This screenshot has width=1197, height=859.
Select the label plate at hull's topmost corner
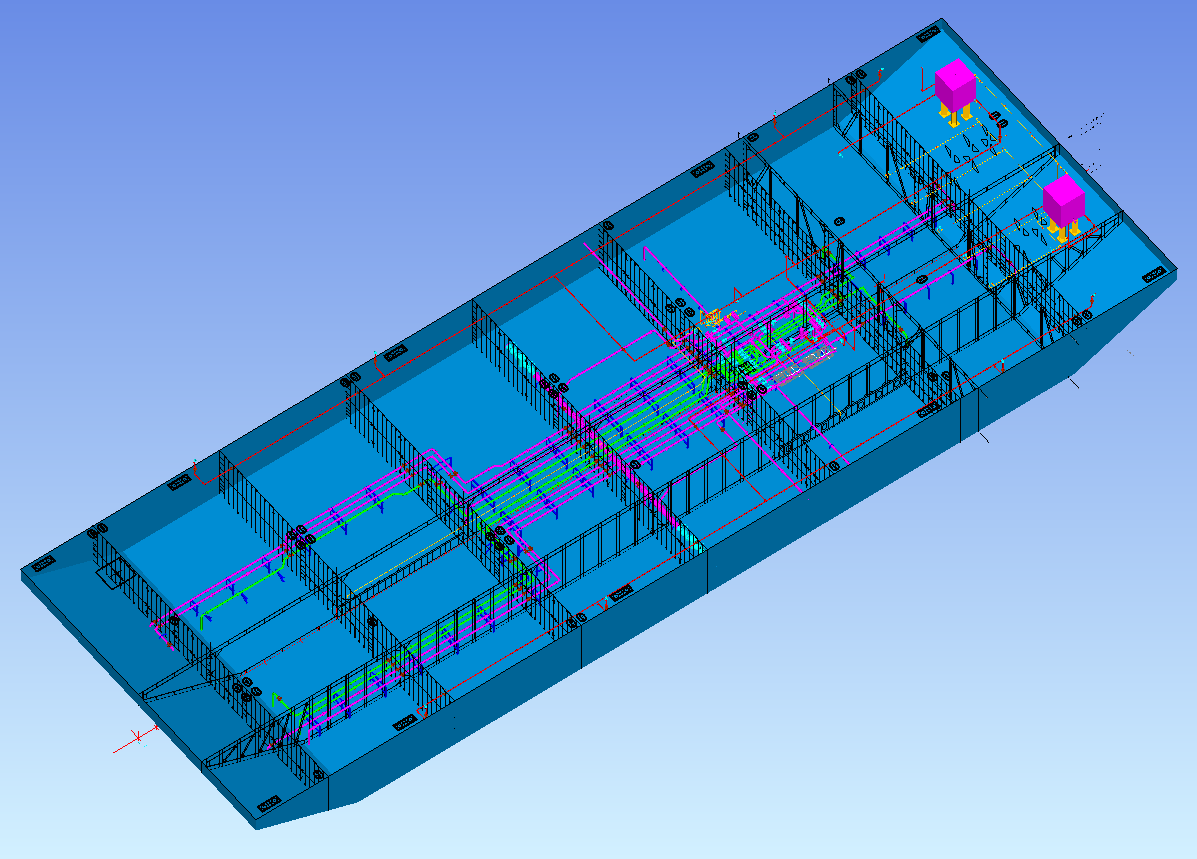pyautogui.click(x=929, y=33)
